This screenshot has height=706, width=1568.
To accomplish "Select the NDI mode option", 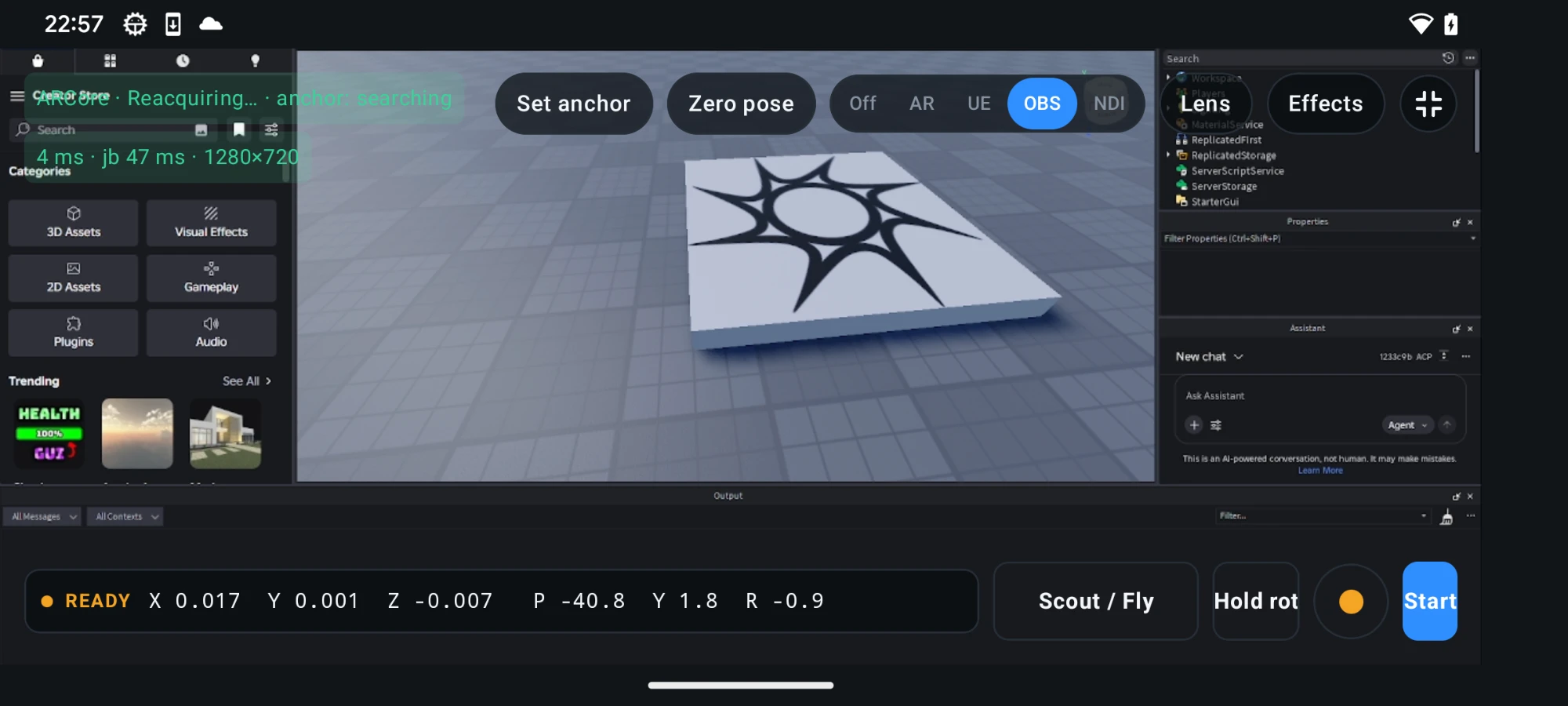I will 1109,104.
